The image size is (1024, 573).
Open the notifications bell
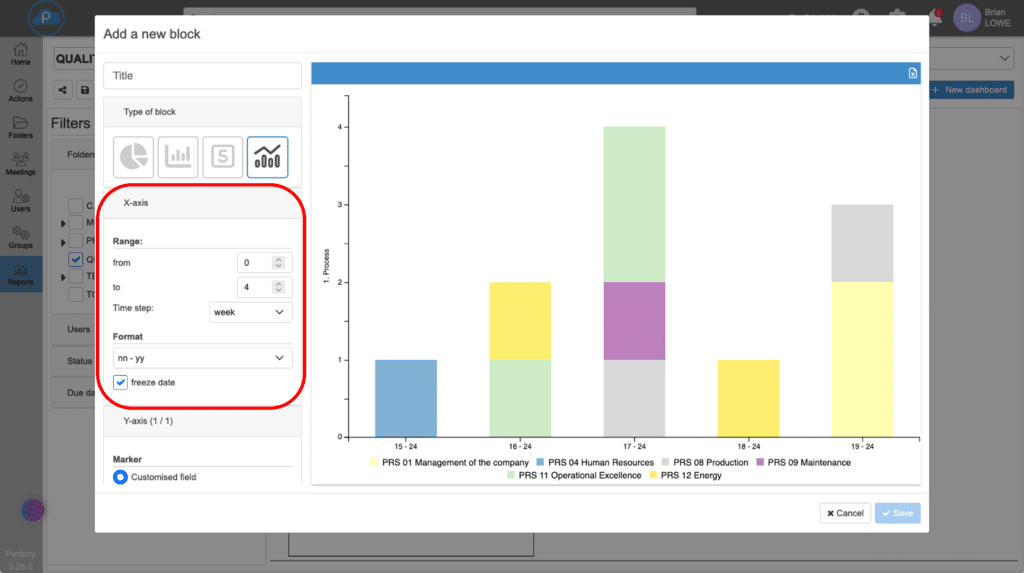click(x=937, y=17)
